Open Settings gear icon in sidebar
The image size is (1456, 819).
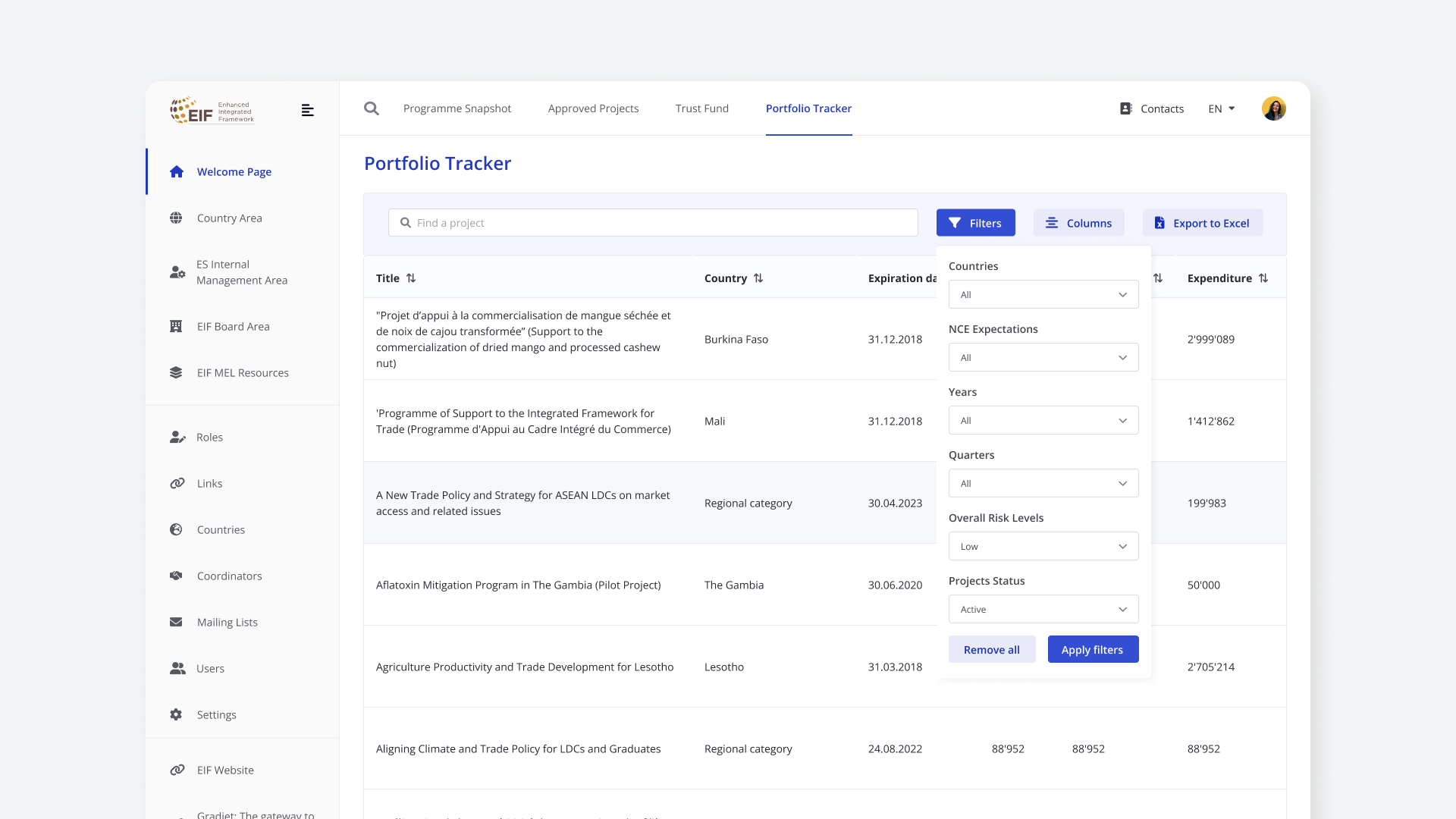click(176, 715)
